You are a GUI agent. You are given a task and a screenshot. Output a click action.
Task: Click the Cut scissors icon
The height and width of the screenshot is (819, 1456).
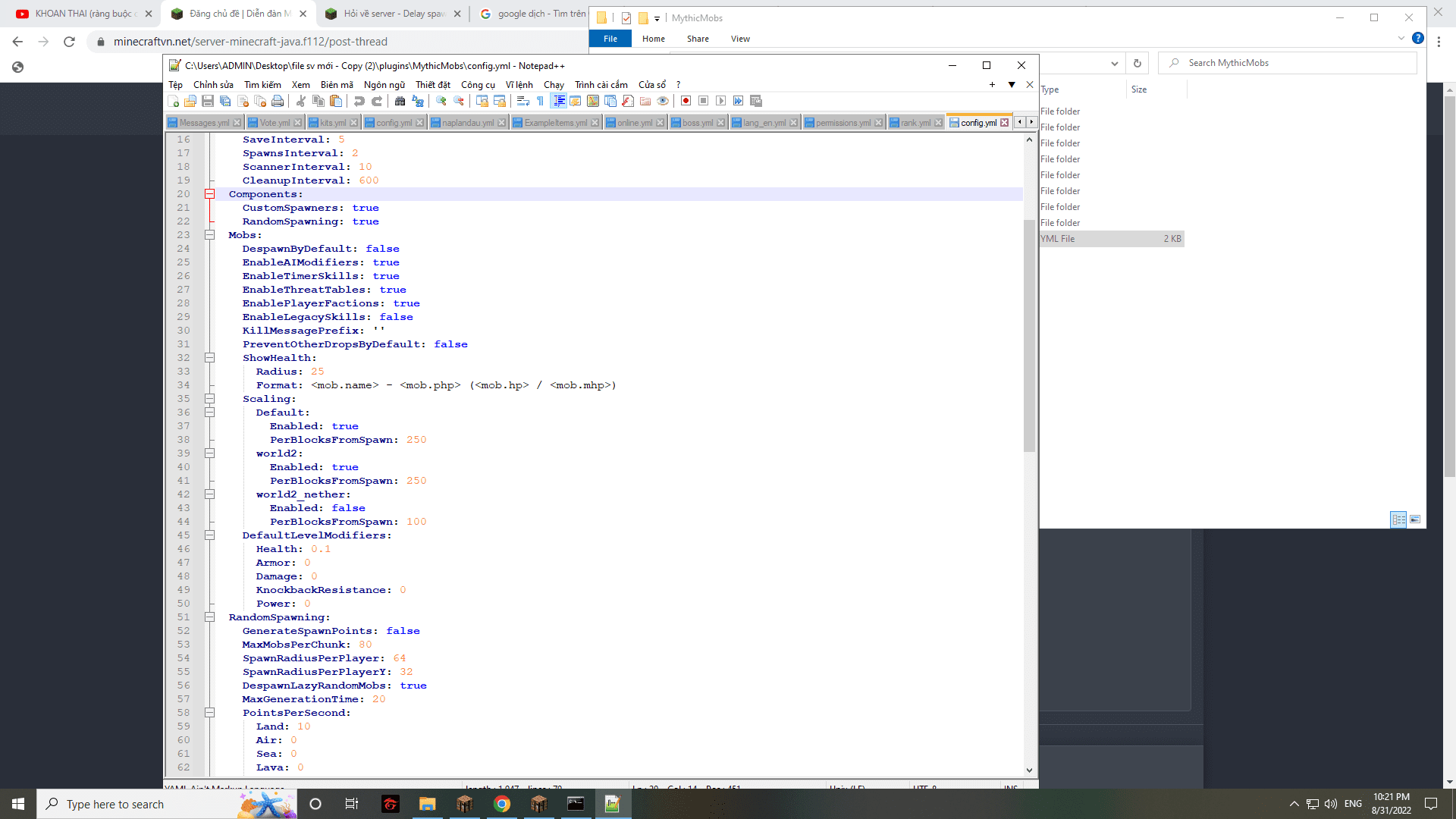point(301,101)
